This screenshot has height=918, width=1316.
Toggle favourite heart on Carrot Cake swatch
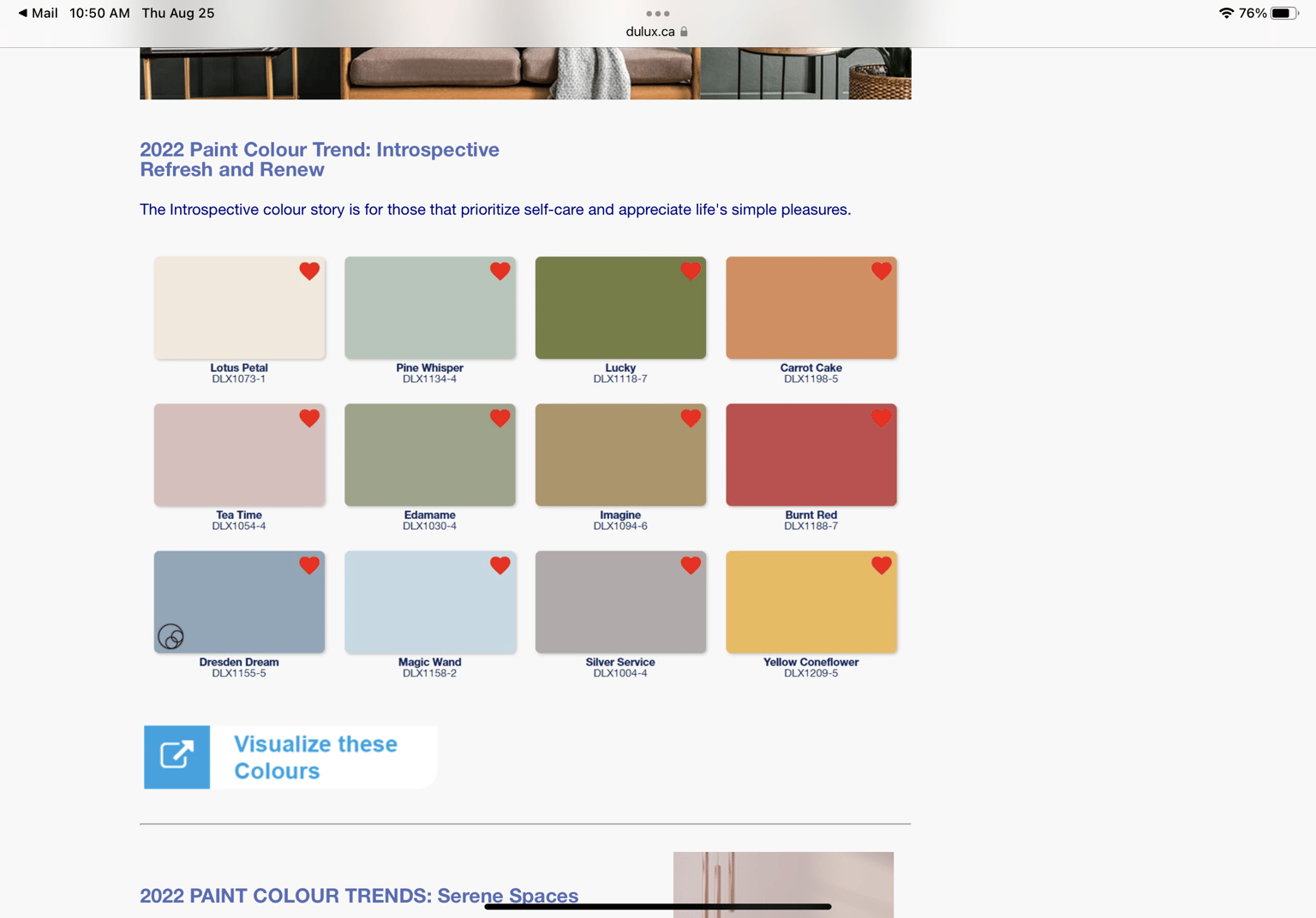click(882, 271)
